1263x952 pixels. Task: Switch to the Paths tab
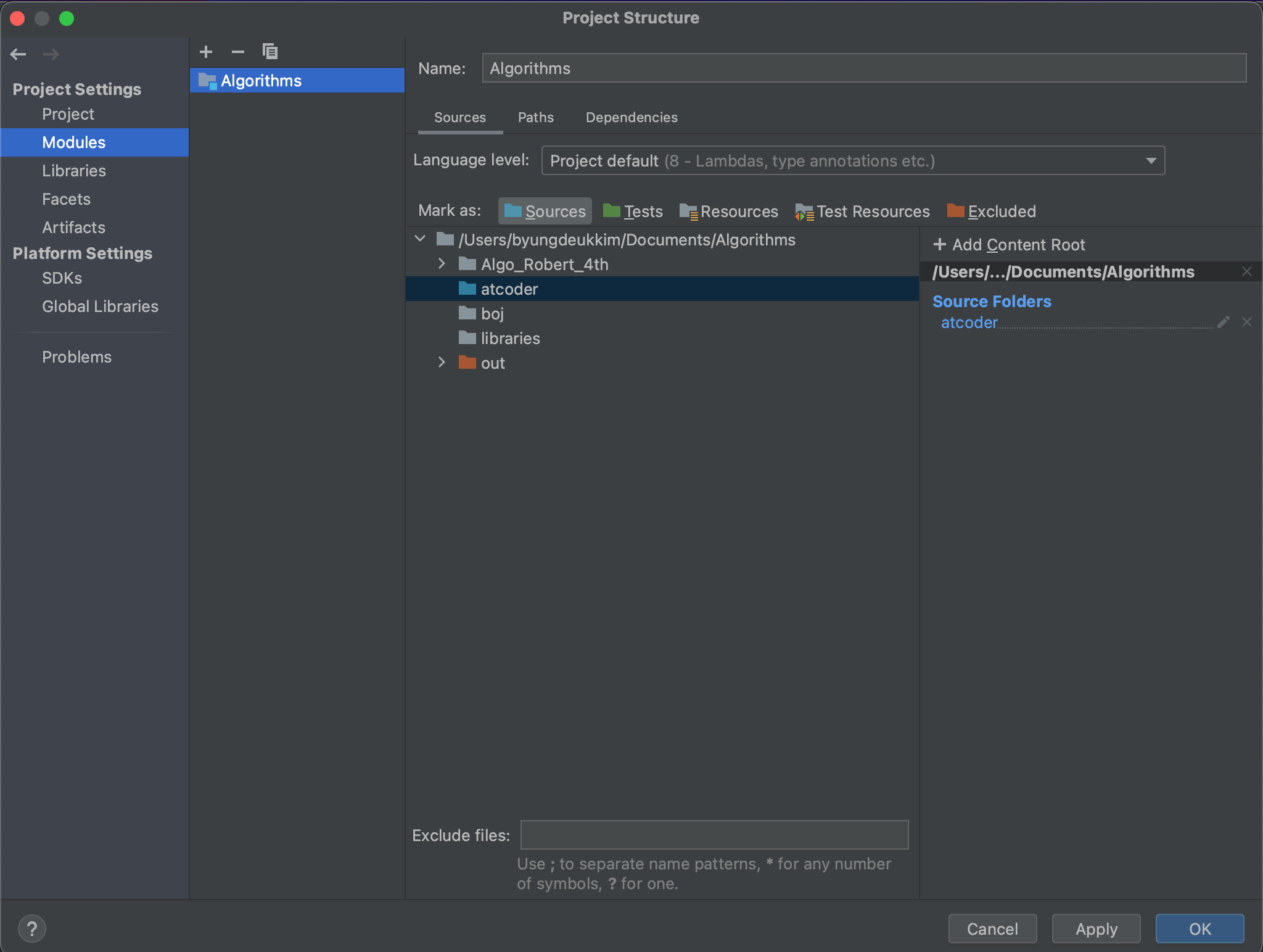[x=535, y=117]
